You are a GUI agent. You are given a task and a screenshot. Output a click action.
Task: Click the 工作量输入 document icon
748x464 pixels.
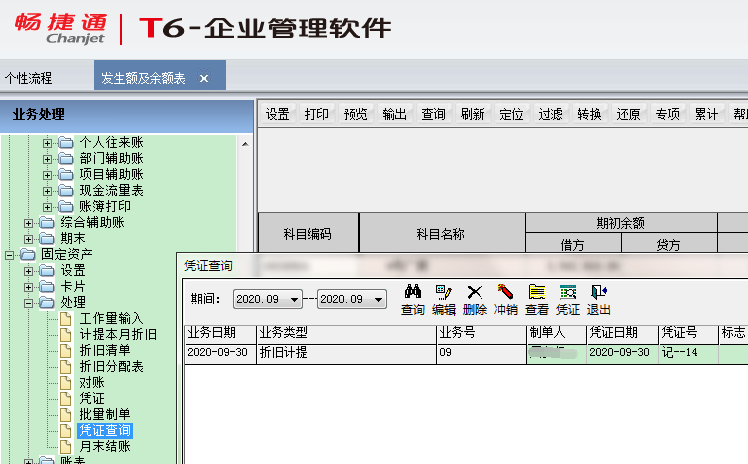click(66, 318)
